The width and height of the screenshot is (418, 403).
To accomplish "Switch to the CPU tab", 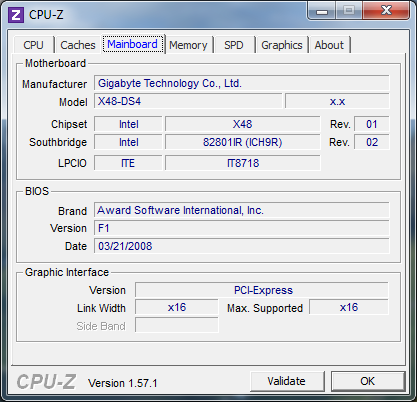I will [x=33, y=45].
